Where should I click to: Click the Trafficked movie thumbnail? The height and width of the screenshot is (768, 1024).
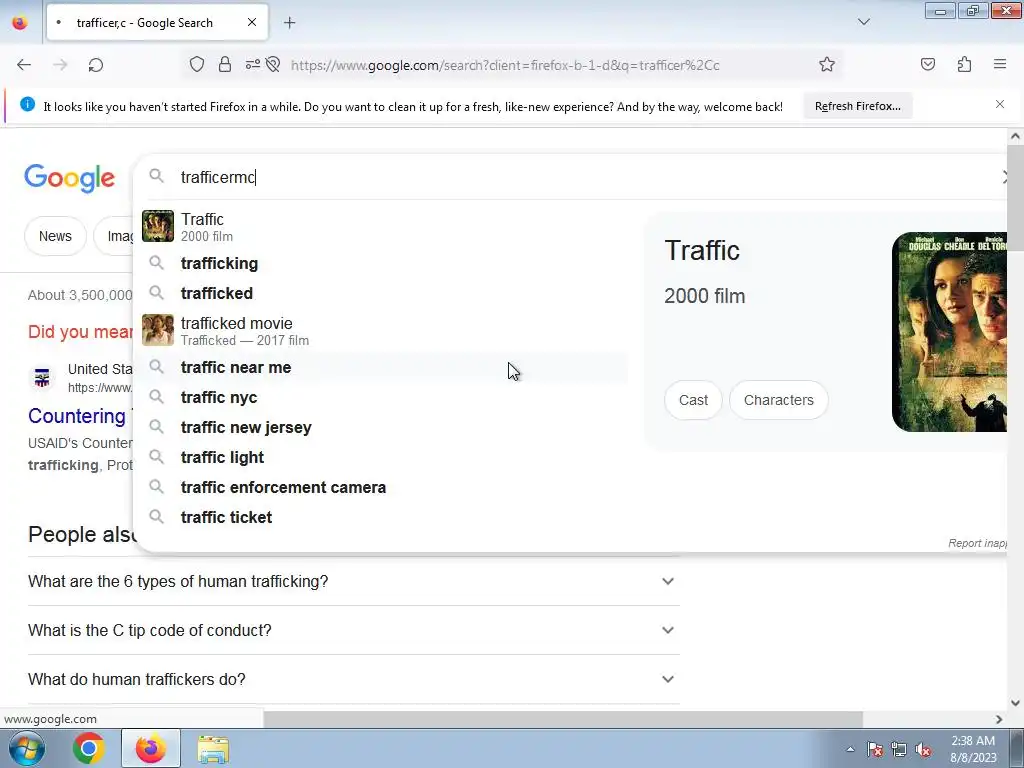pos(157,330)
